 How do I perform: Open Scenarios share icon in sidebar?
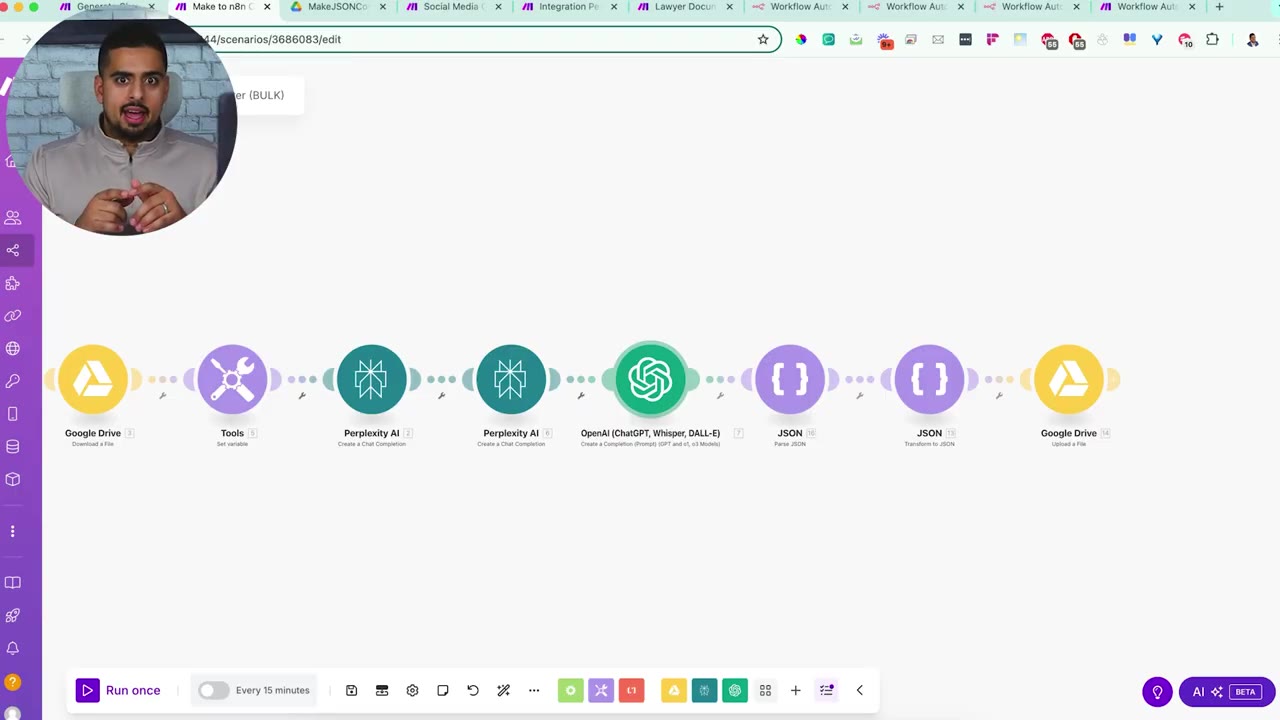[x=13, y=250]
